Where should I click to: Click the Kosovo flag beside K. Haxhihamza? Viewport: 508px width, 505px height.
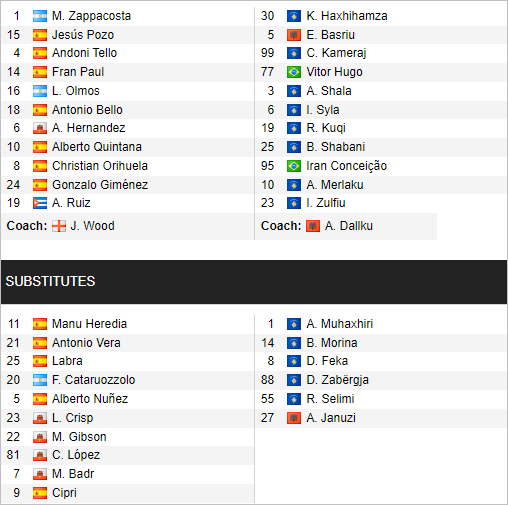click(x=294, y=16)
